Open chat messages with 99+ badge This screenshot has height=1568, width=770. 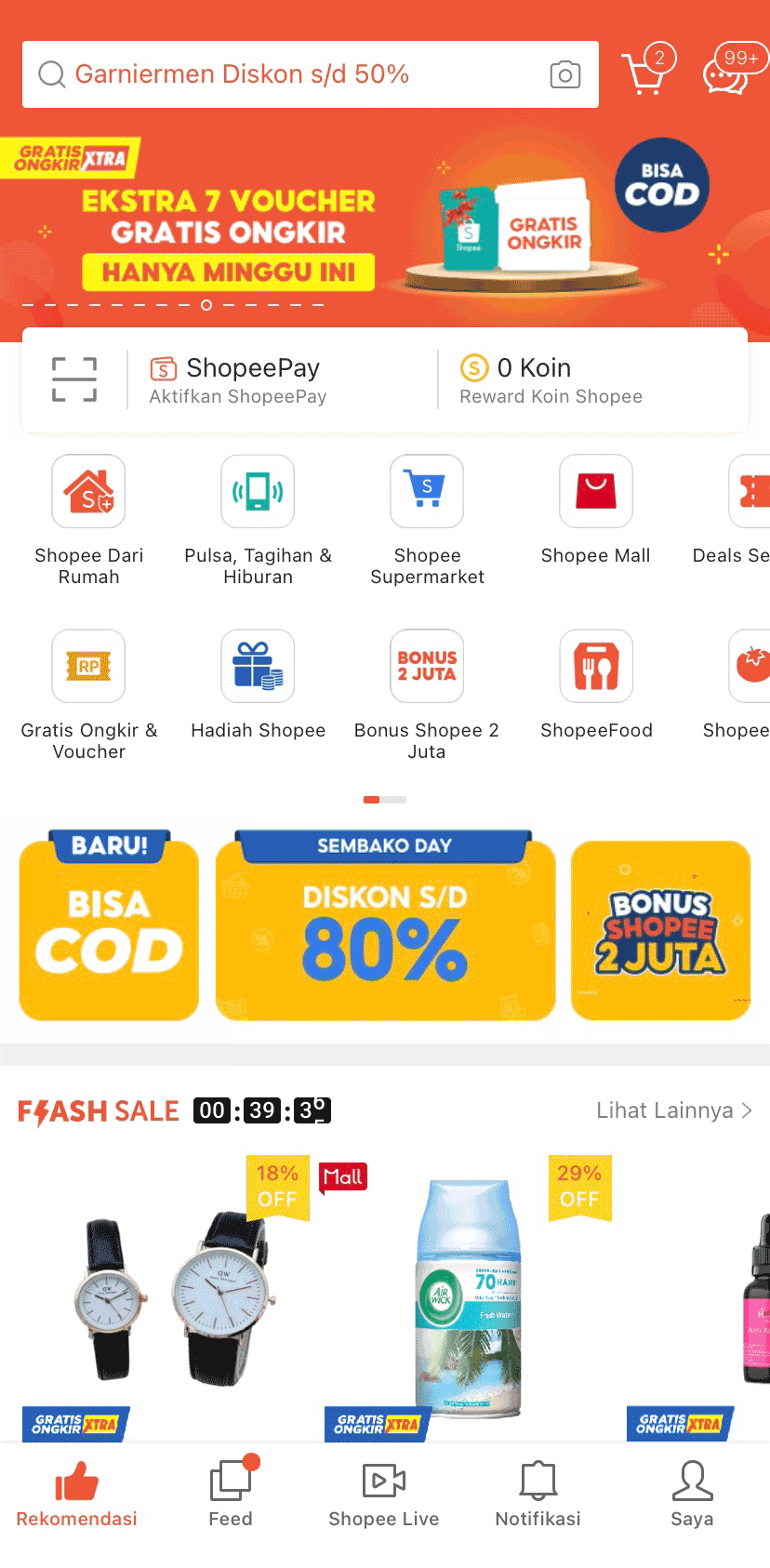point(732,71)
